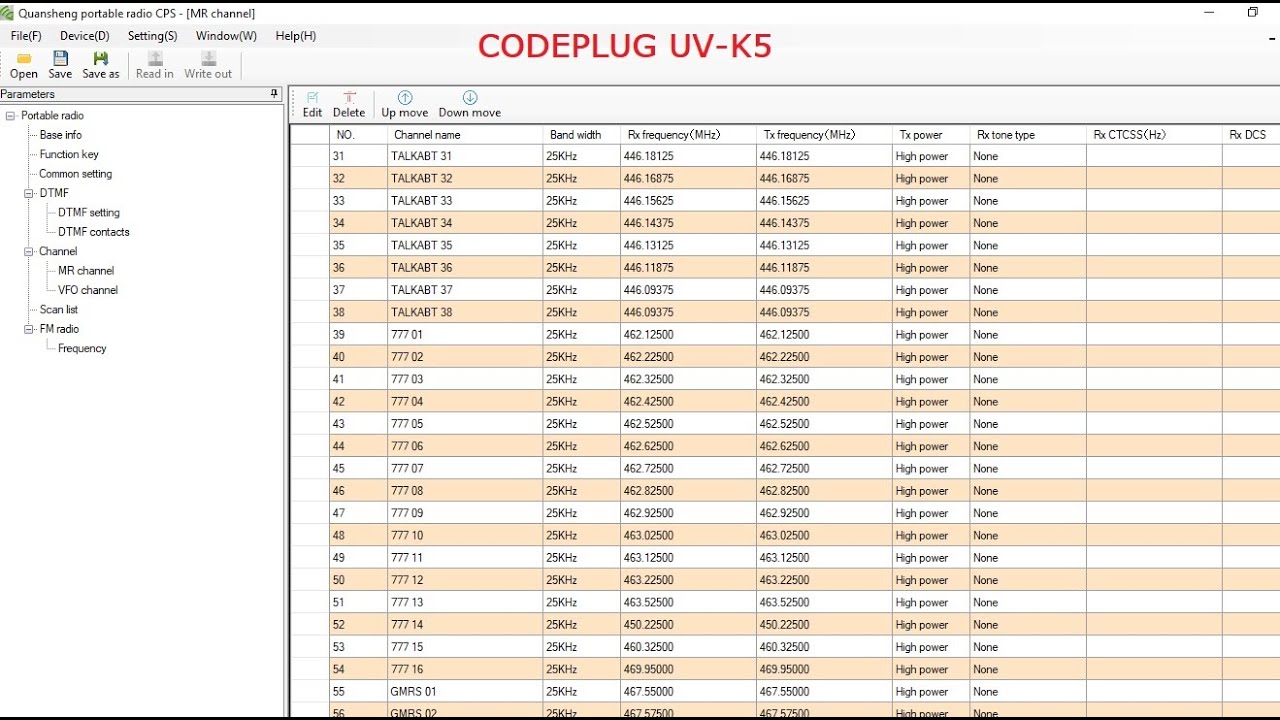
Task: Click band width cell of row 45
Action: [582, 469]
